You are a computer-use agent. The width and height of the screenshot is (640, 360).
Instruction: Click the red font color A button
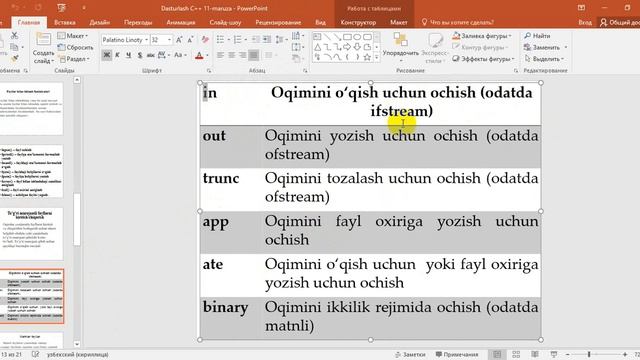199,56
